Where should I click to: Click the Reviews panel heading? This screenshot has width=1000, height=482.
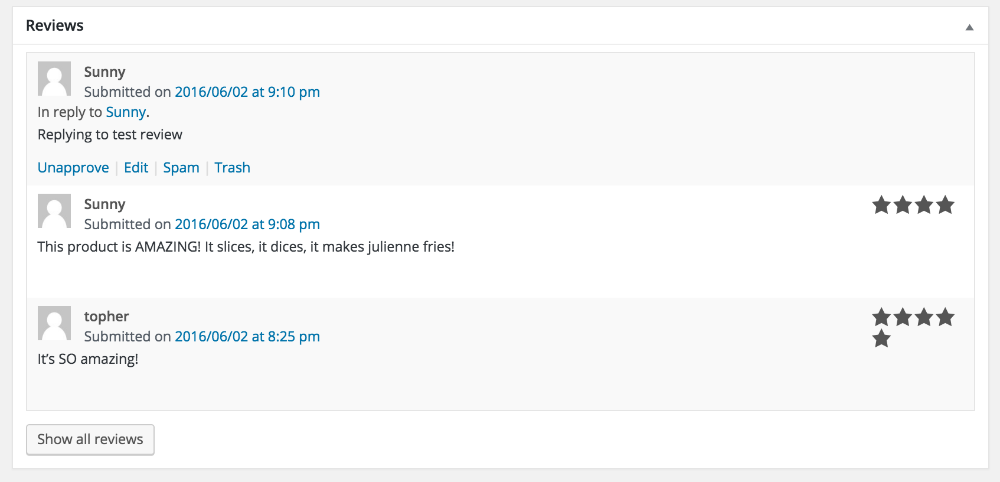tap(55, 26)
